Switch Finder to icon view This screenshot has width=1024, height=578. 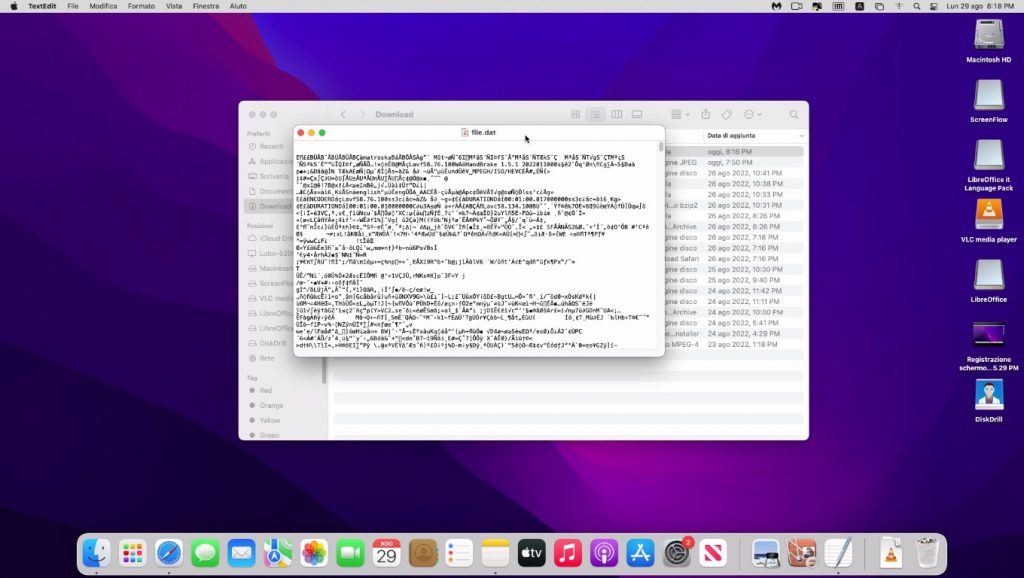[x=576, y=114]
